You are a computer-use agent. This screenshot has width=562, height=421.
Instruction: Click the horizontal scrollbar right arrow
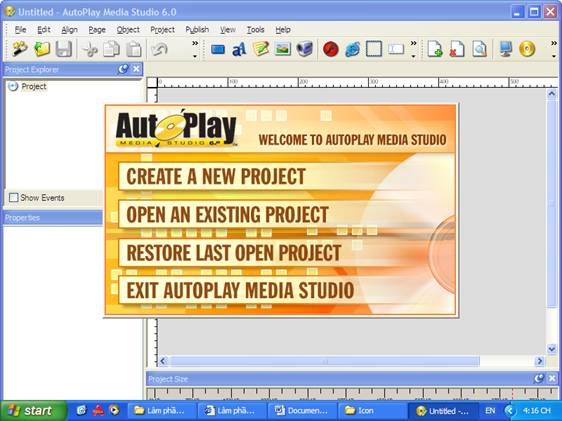(539, 361)
